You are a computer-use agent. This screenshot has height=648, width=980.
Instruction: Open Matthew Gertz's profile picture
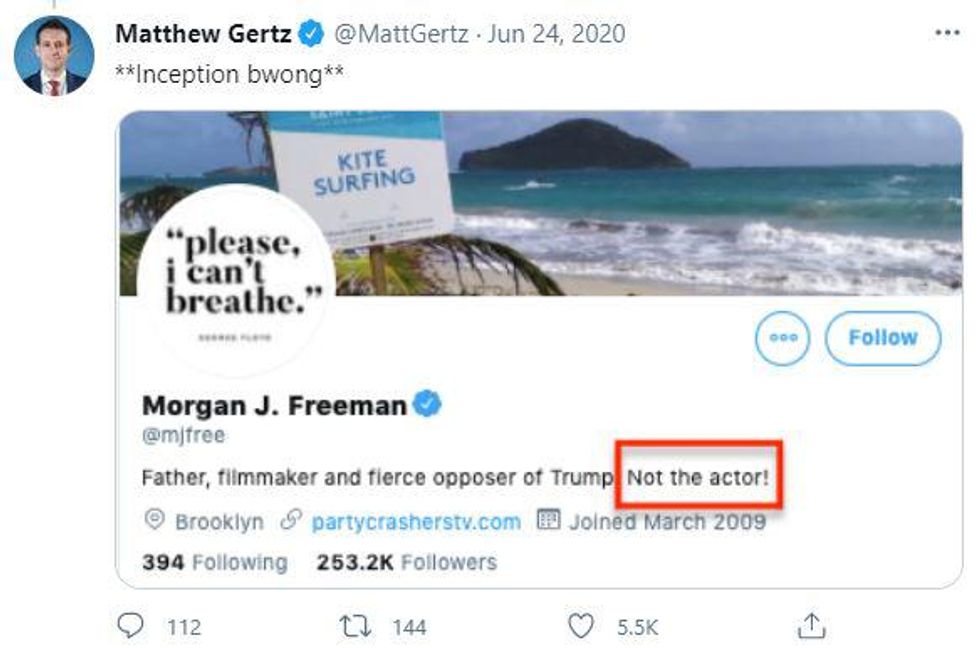54,56
